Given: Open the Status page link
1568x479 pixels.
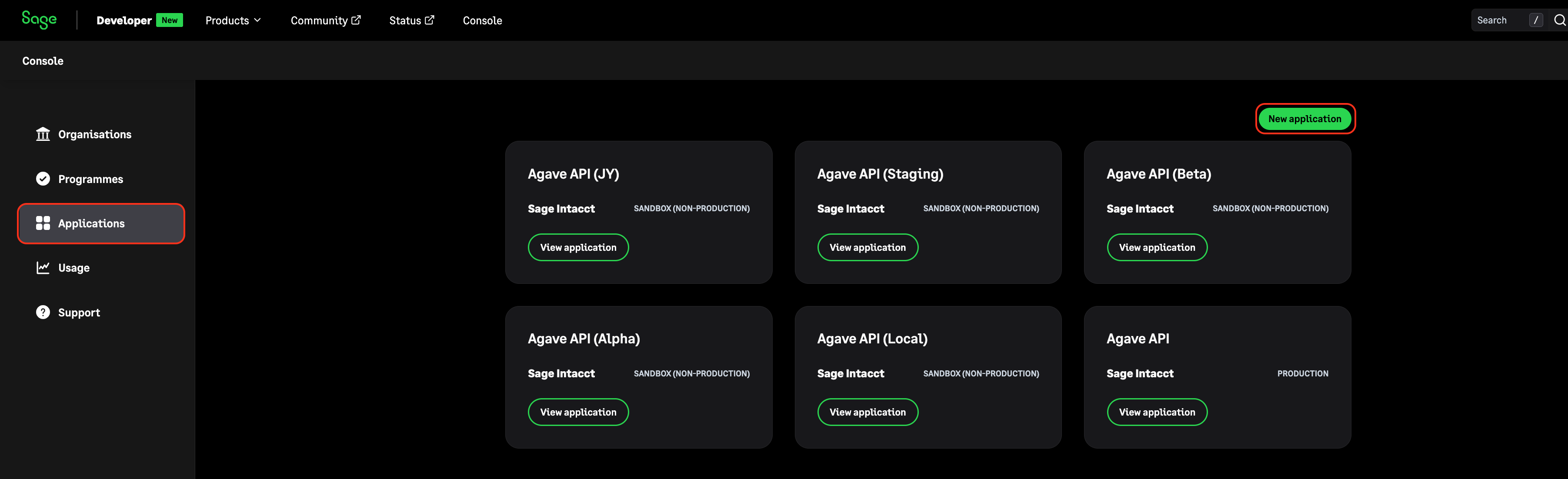Looking at the screenshot, I should pyautogui.click(x=411, y=20).
